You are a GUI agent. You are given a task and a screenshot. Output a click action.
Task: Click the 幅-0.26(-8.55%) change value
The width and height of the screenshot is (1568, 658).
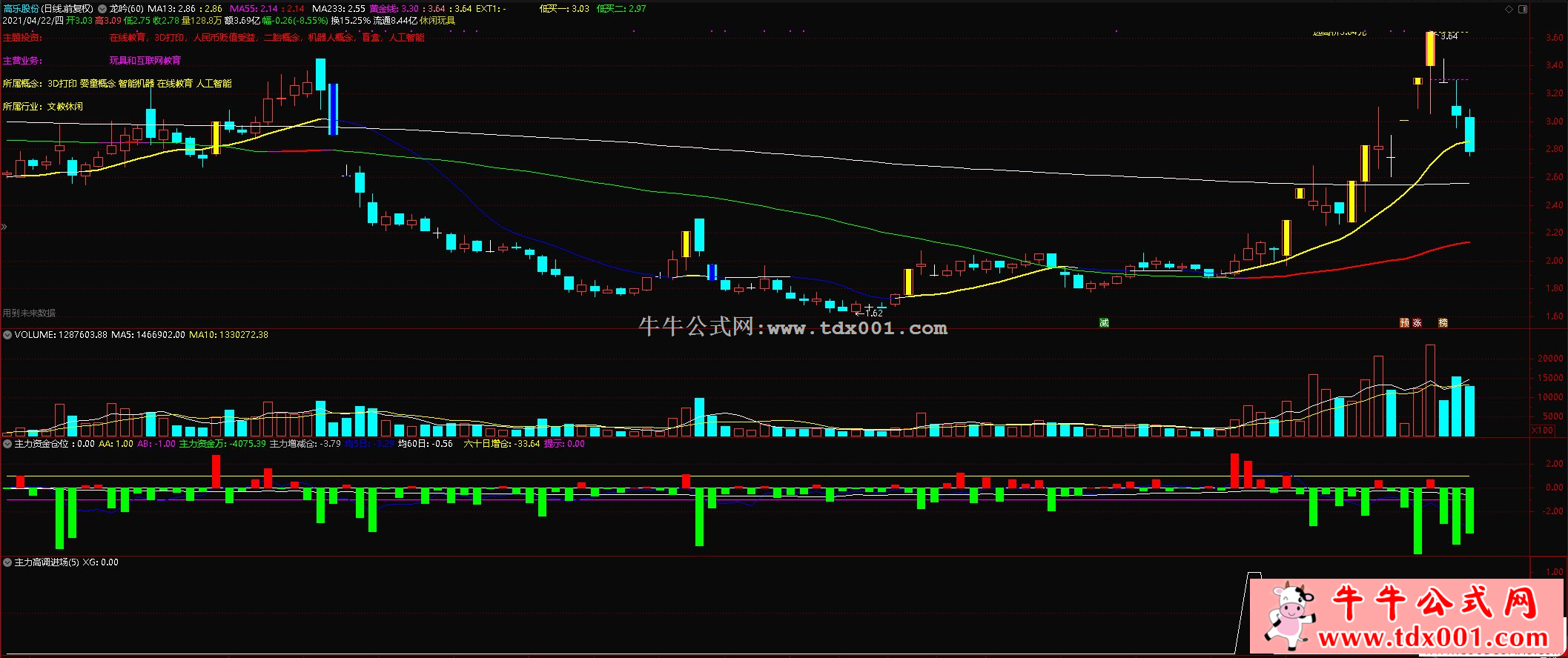pyautogui.click(x=295, y=21)
